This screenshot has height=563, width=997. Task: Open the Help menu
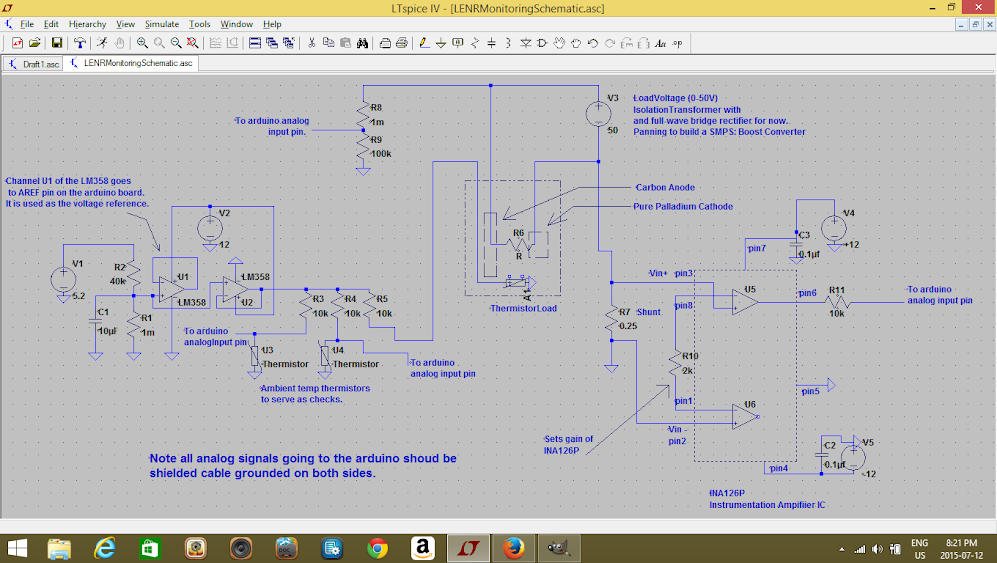coord(272,24)
